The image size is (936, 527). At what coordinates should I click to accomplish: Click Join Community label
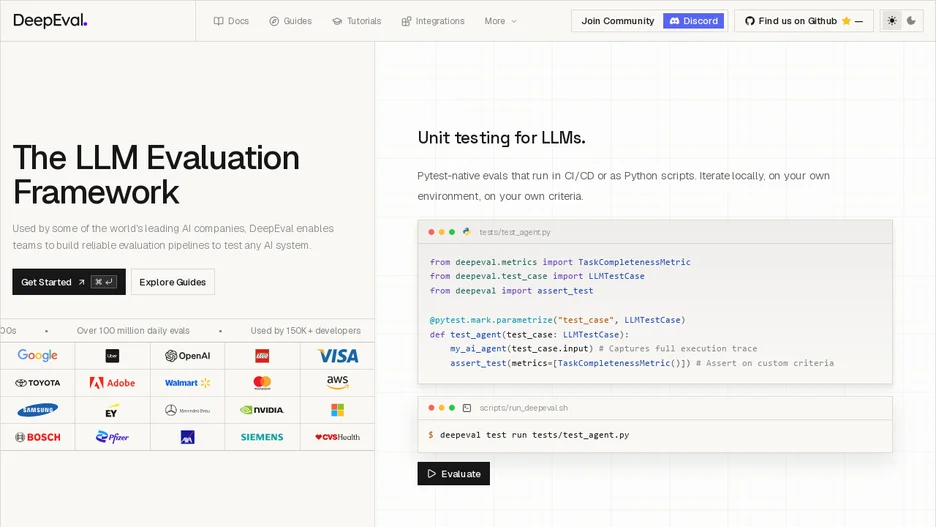coord(618,21)
